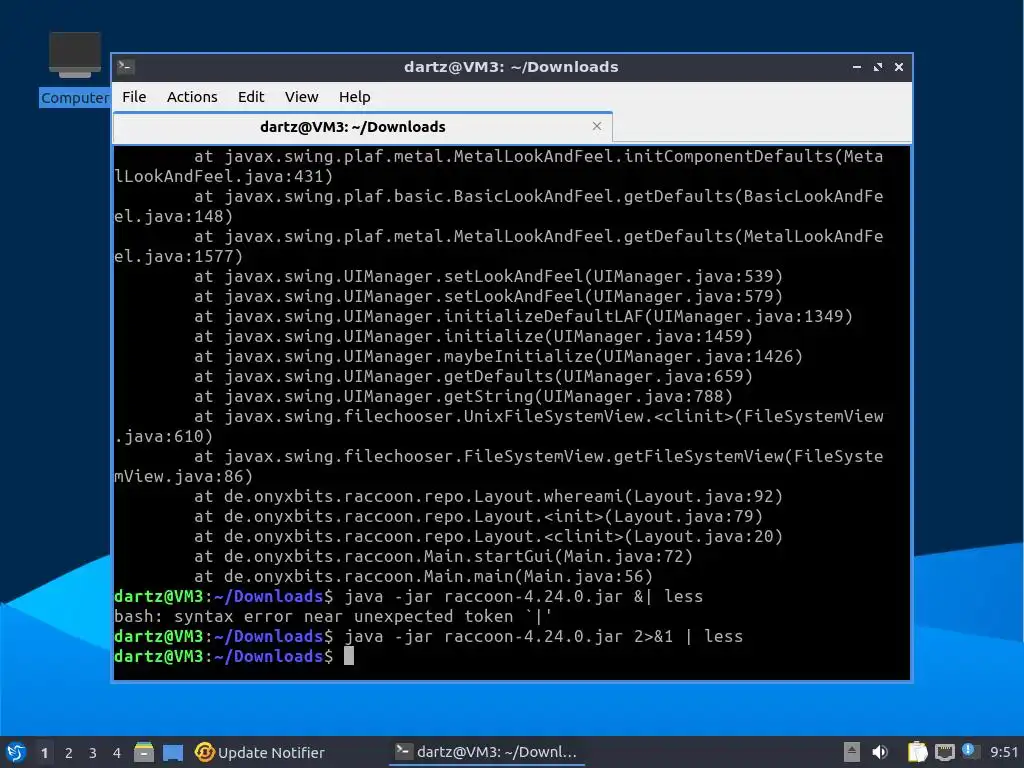Open the volume control tray icon
The width and height of the screenshot is (1024, 768).
(880, 752)
